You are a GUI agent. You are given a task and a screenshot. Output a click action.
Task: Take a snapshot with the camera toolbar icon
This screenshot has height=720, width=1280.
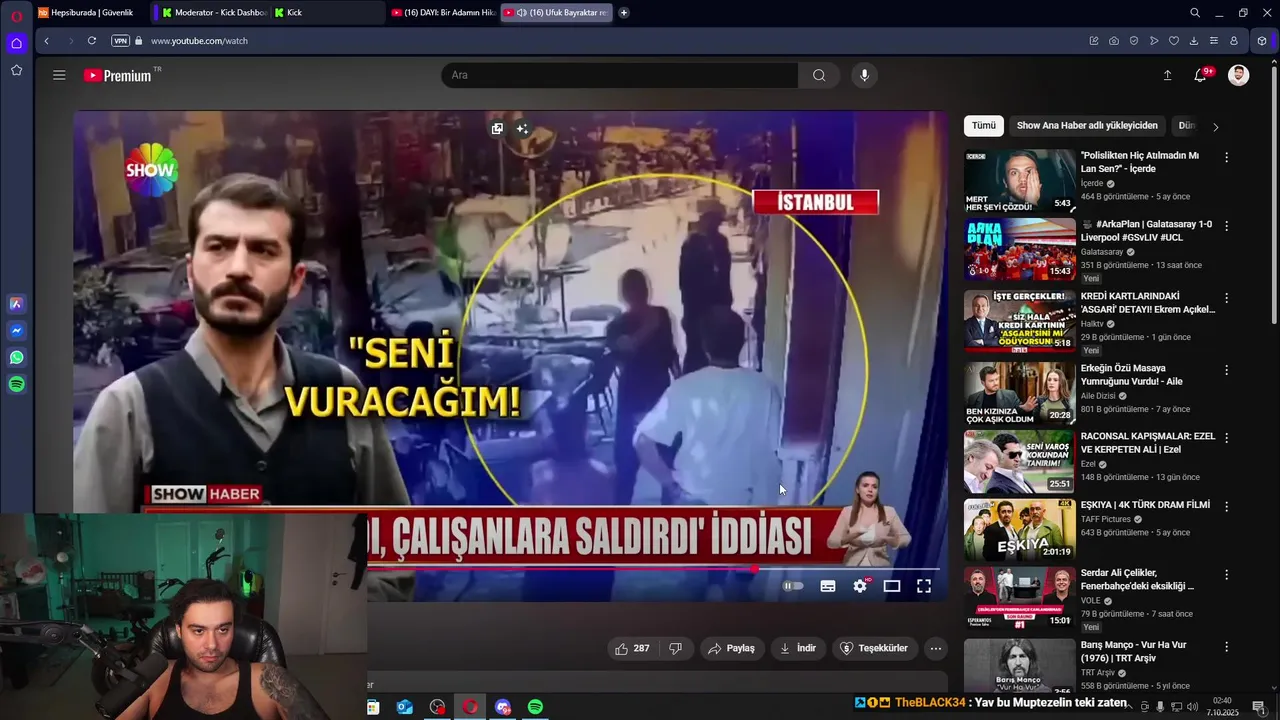point(1114,41)
